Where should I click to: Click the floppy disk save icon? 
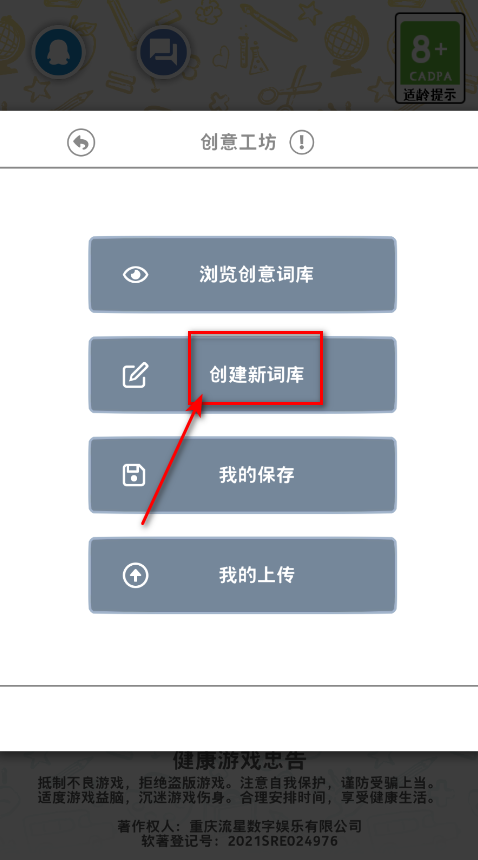(x=134, y=475)
